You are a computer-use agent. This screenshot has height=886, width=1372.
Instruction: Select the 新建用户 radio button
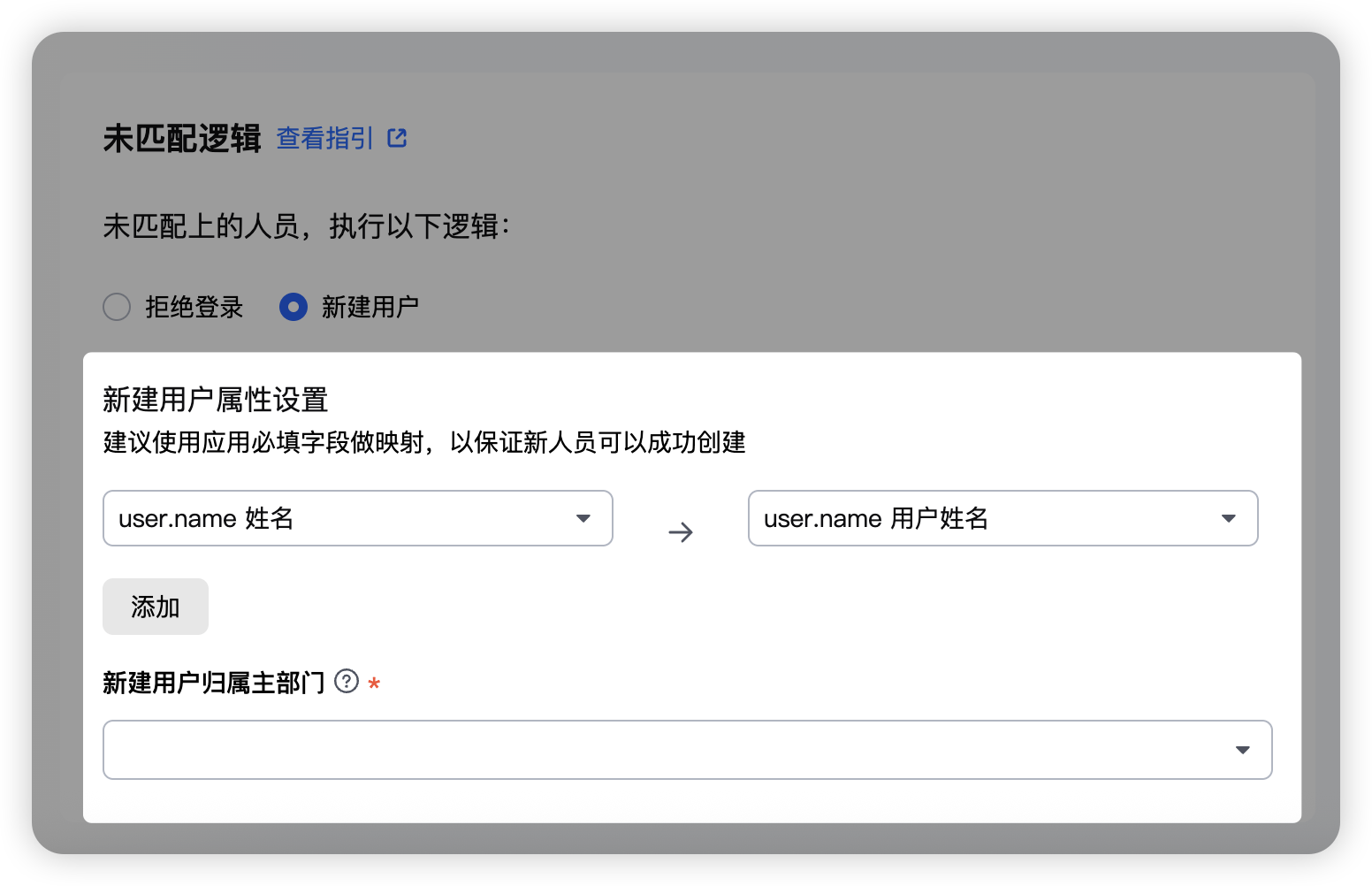293,307
